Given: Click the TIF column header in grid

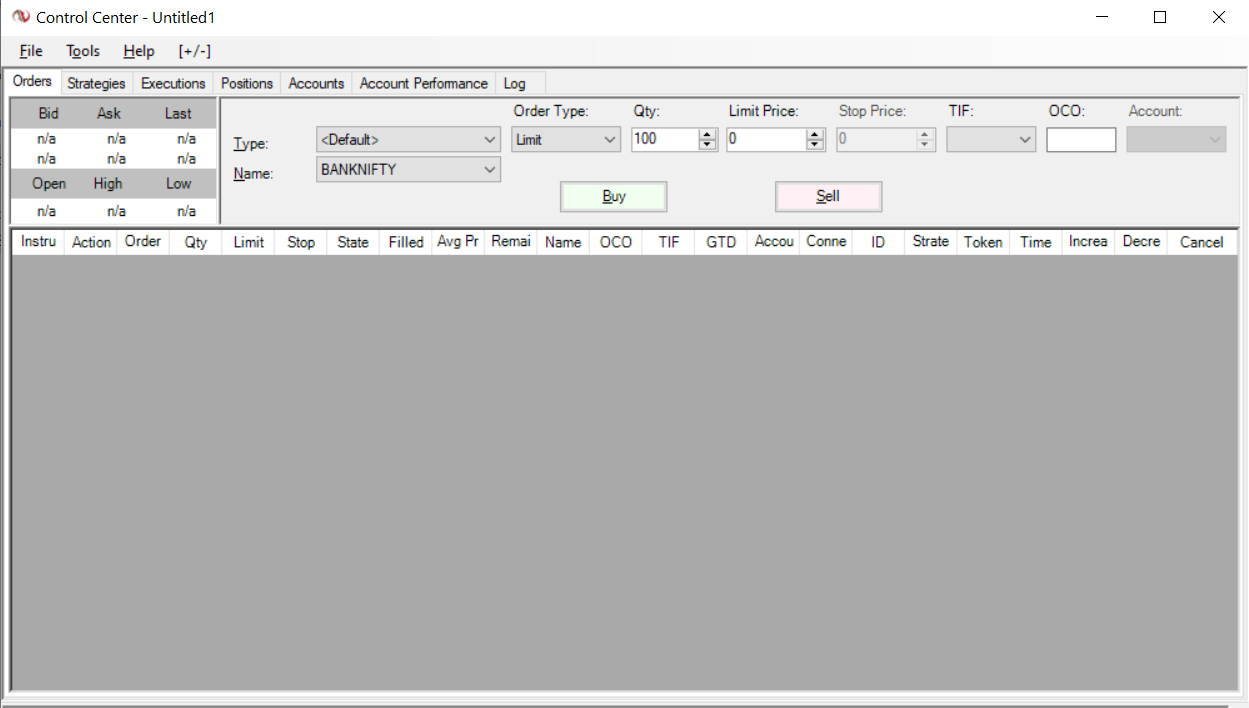Looking at the screenshot, I should coord(668,242).
